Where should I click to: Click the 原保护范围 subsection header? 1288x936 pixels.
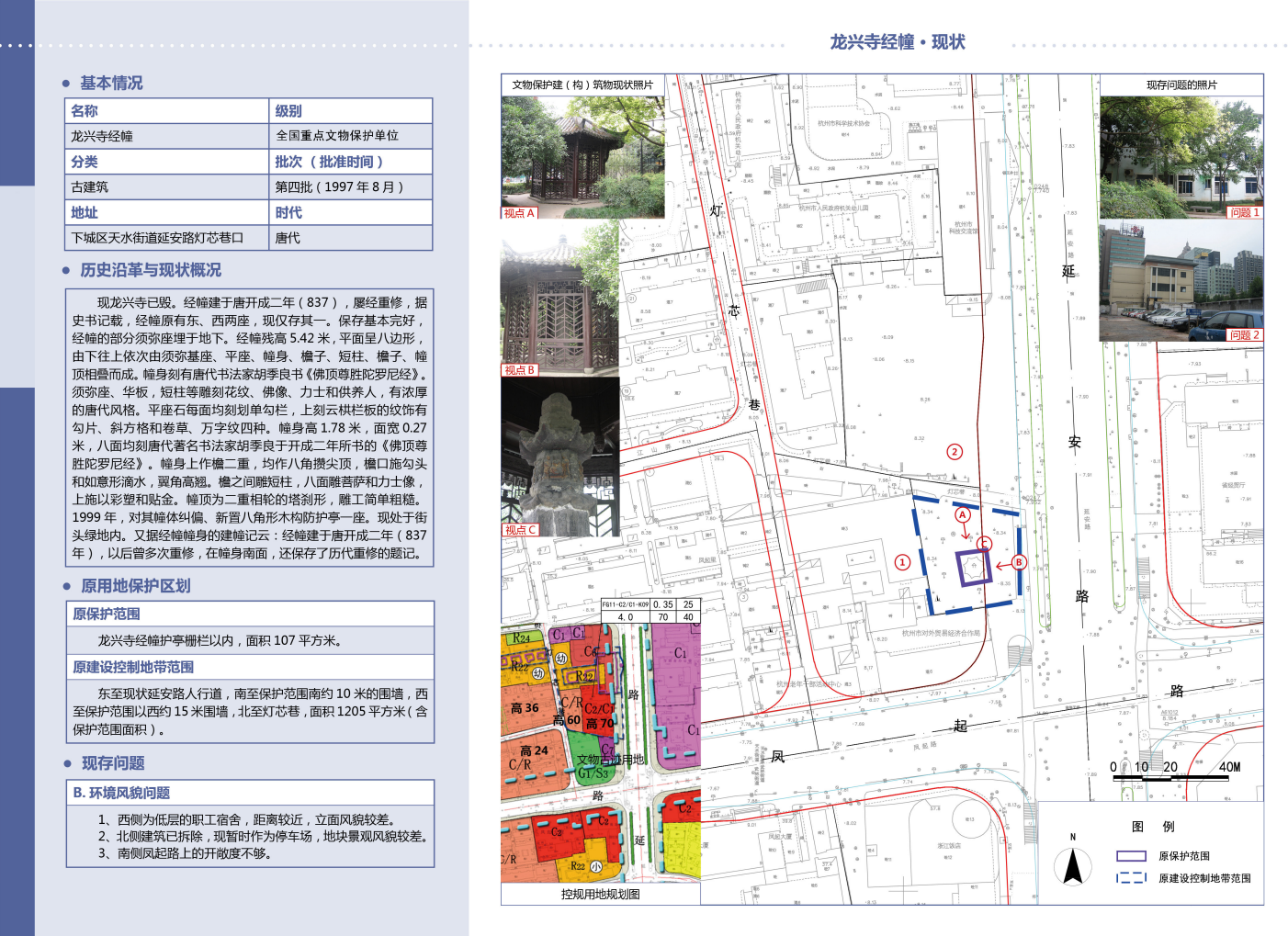(x=250, y=614)
